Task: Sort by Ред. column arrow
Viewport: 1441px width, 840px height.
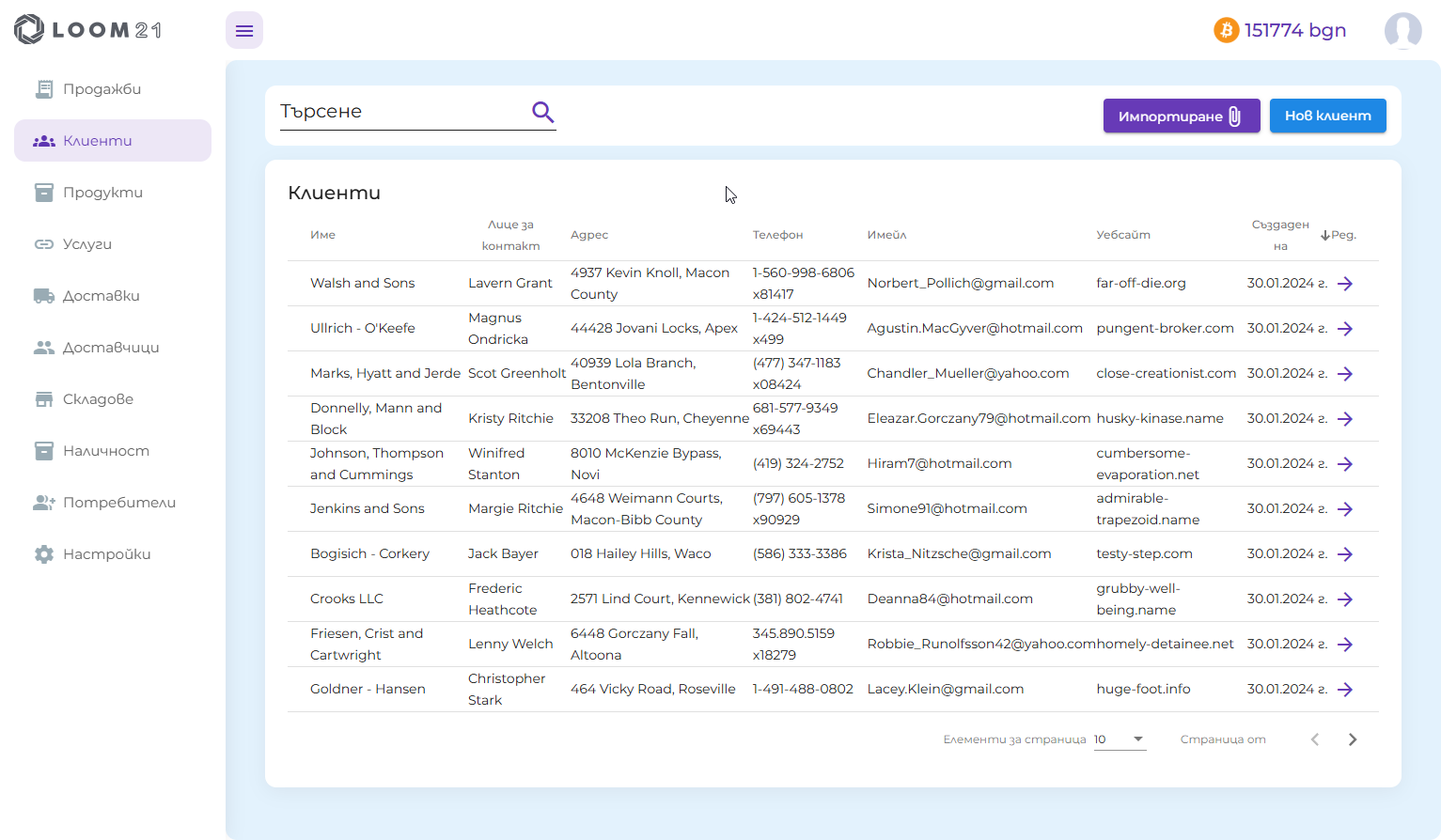Action: point(1325,236)
